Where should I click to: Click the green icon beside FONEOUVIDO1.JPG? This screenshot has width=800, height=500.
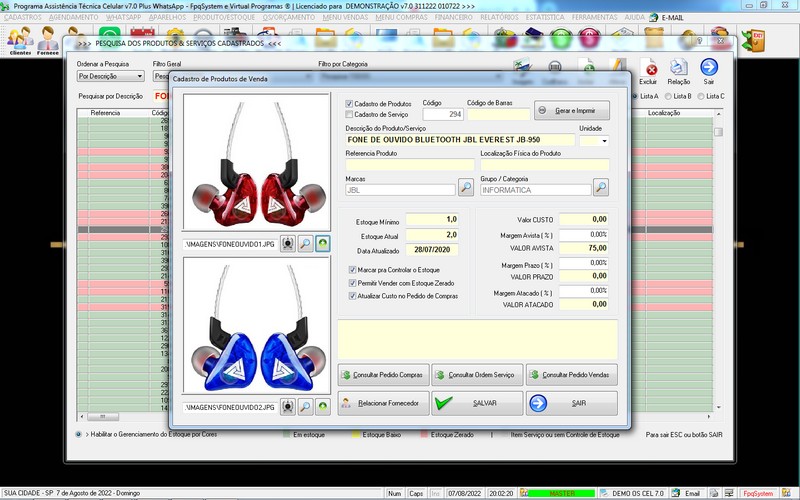pos(322,243)
